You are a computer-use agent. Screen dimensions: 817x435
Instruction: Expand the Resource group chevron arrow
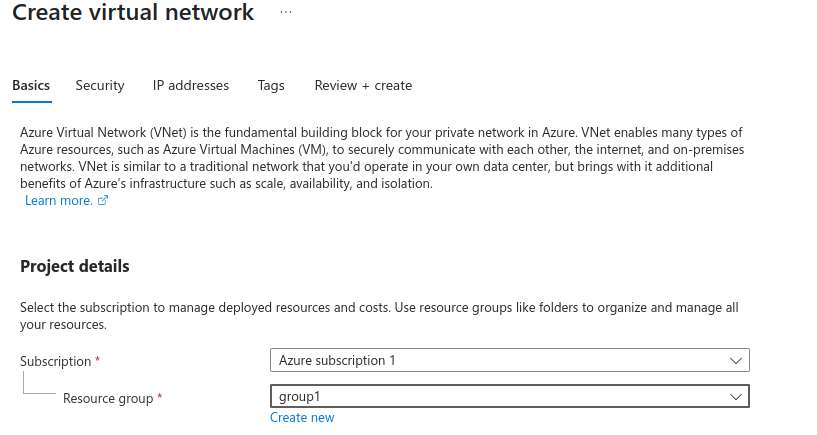736,396
